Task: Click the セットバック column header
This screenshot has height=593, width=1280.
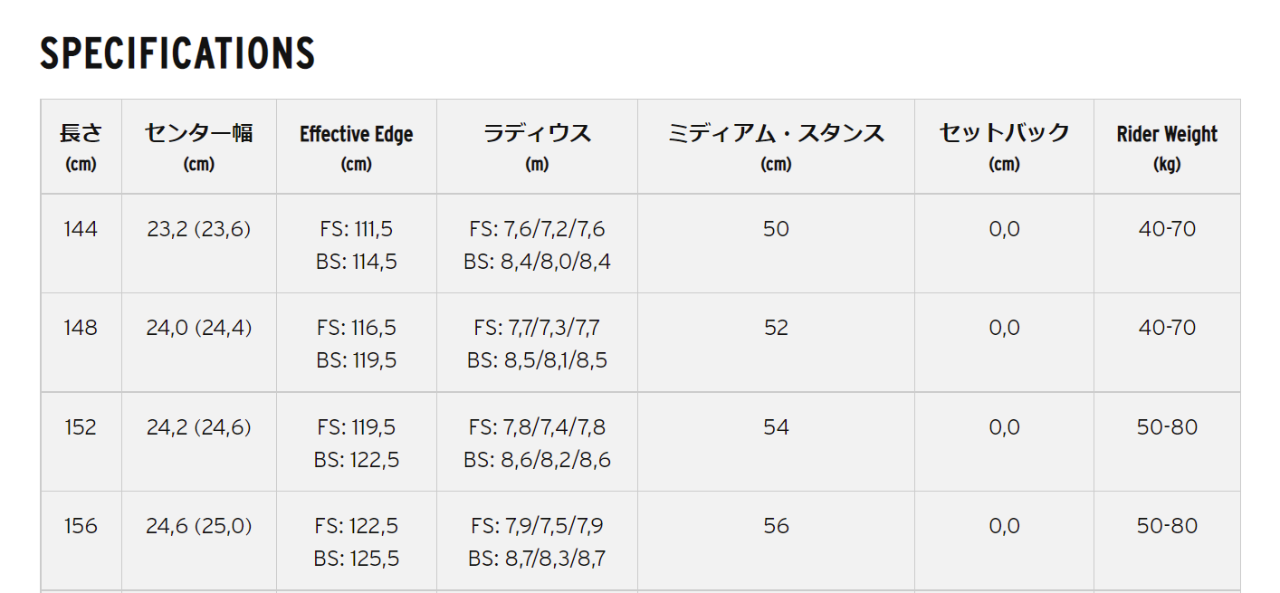Action: pos(1004,147)
